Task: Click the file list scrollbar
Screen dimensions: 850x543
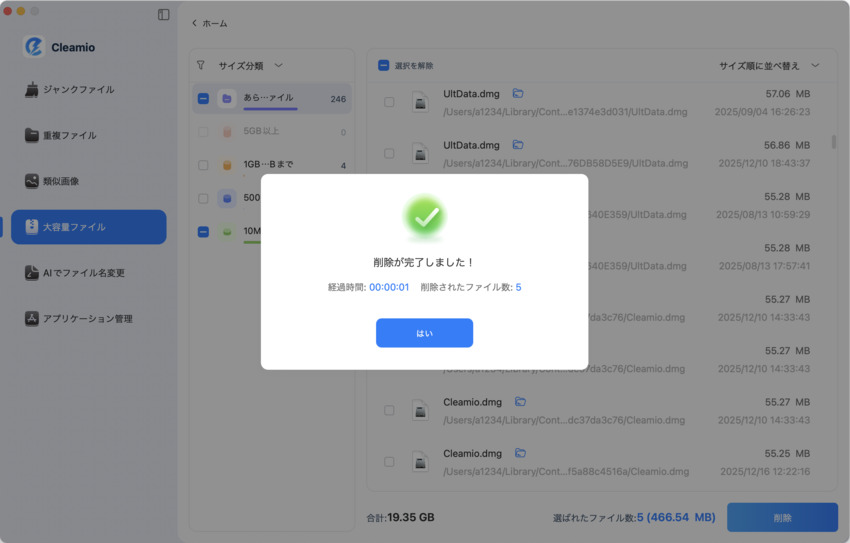Action: [834, 141]
